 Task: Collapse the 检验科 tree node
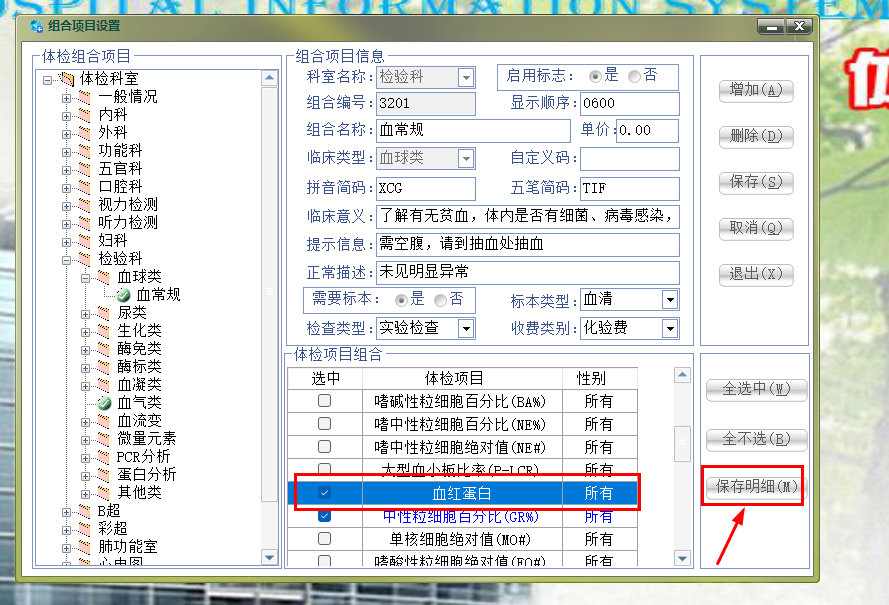[x=66, y=260]
